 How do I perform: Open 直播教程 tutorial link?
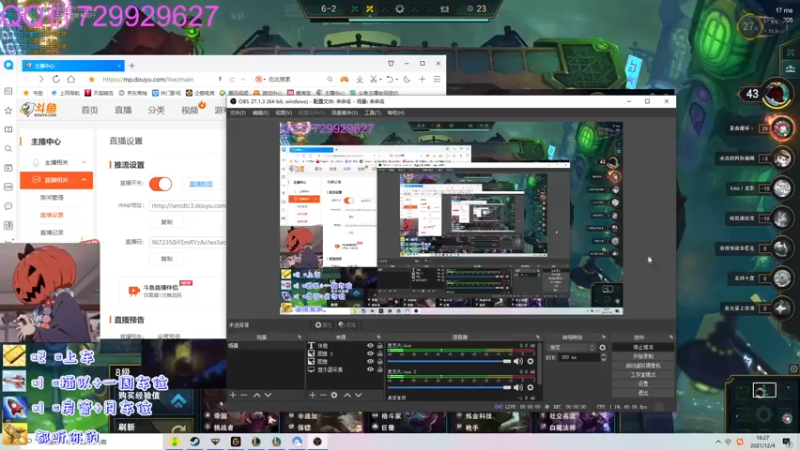click(201, 184)
